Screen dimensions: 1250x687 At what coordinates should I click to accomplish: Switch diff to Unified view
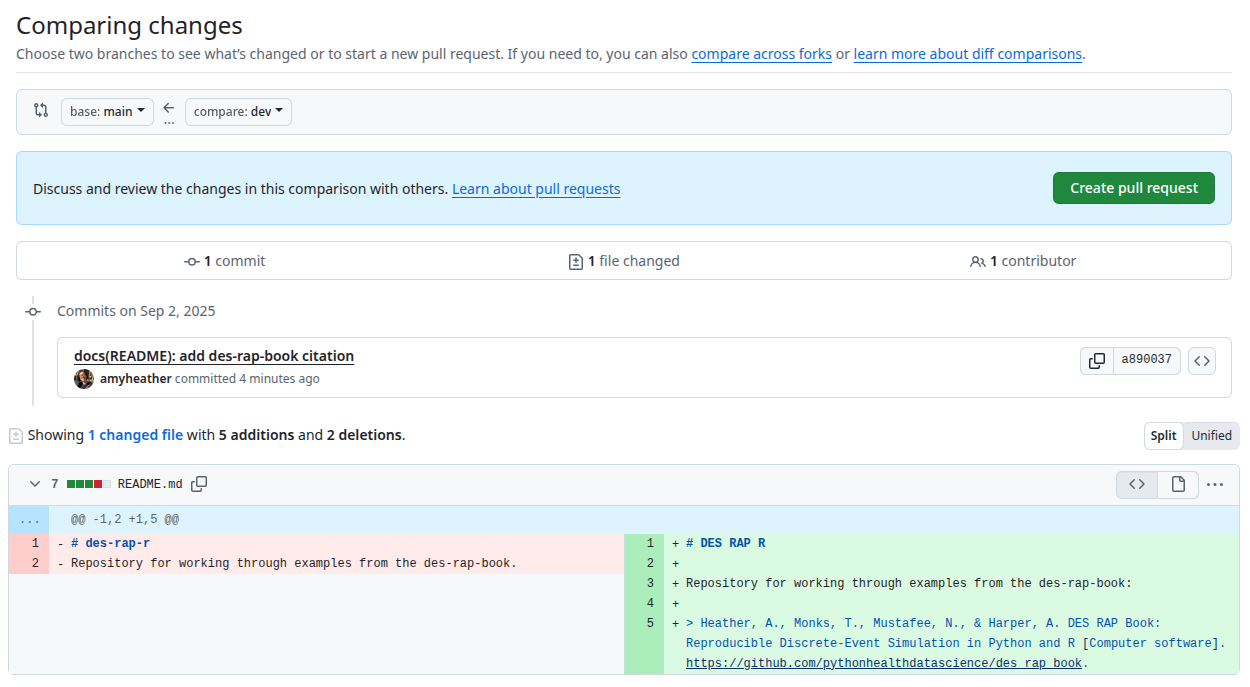click(1211, 436)
